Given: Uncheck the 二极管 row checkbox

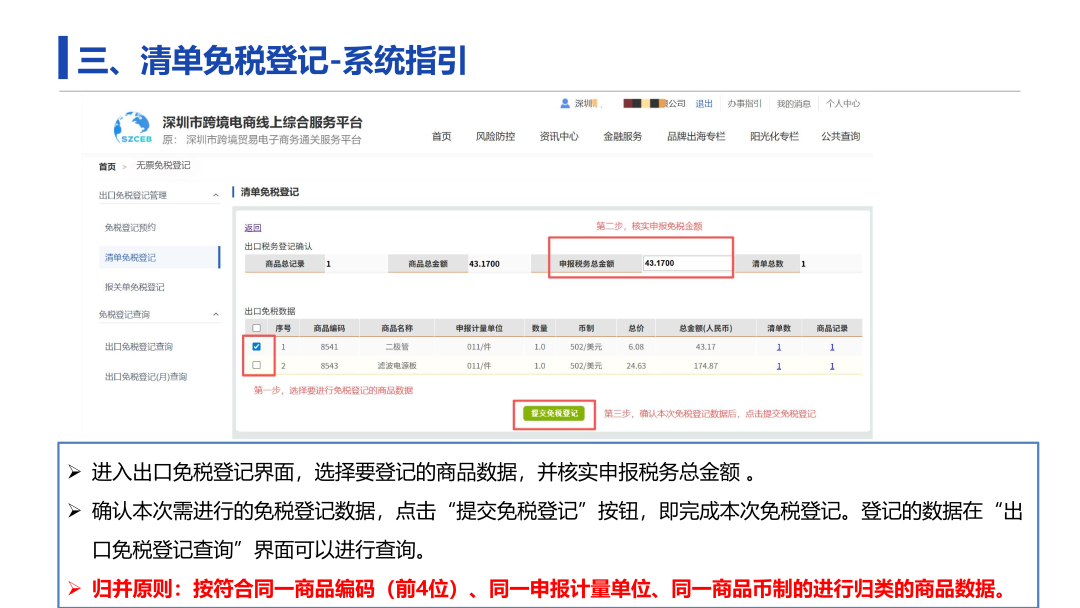Looking at the screenshot, I should 256,347.
